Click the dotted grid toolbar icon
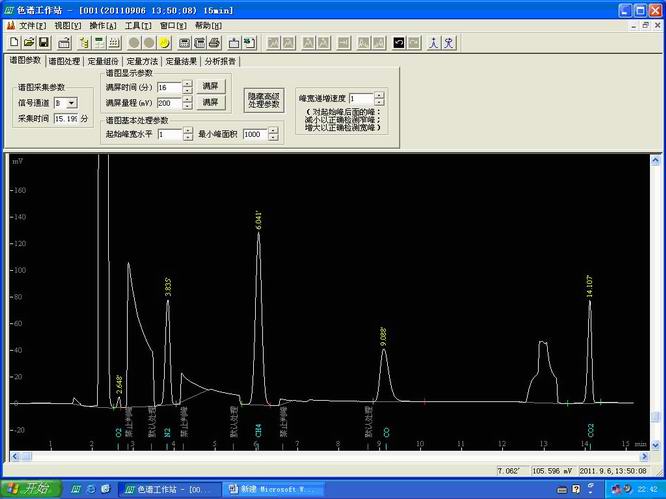This screenshot has width=666, height=499. pyautogui.click(x=114, y=42)
